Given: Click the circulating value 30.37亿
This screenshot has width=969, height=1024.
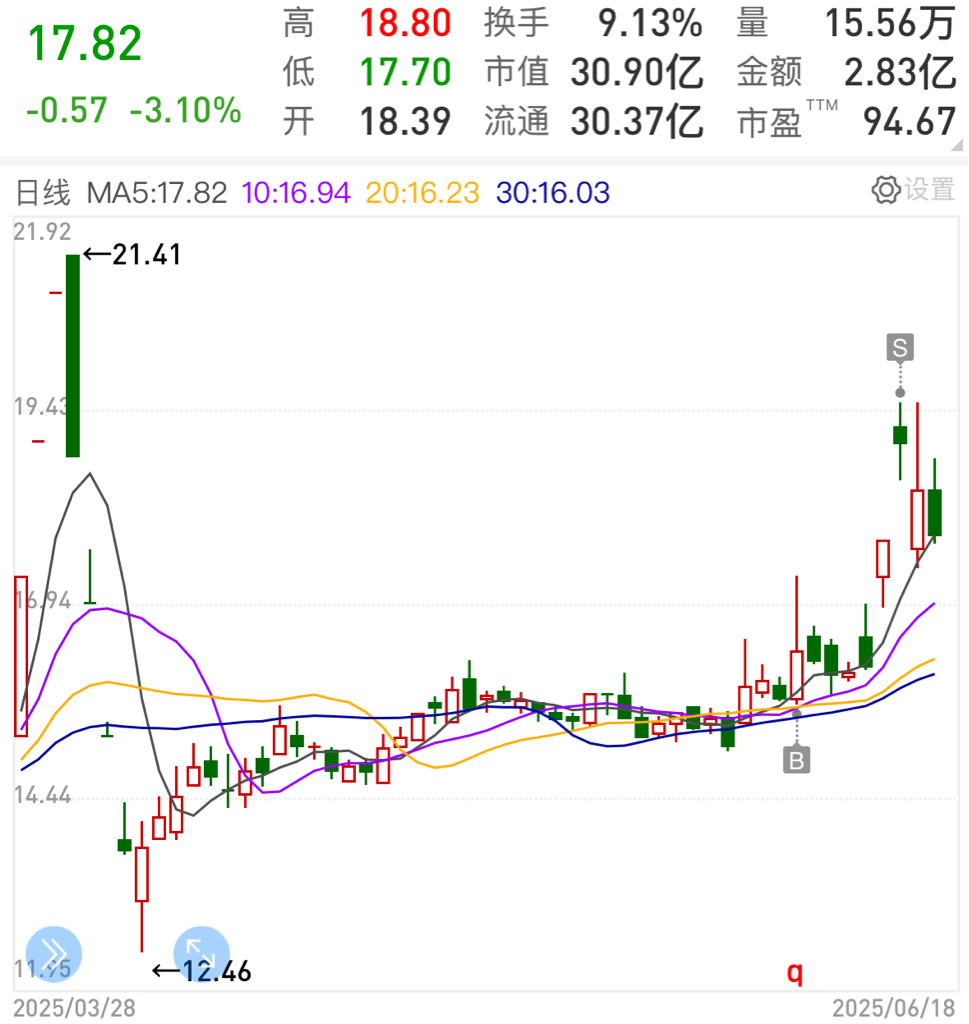Looking at the screenshot, I should [637, 121].
